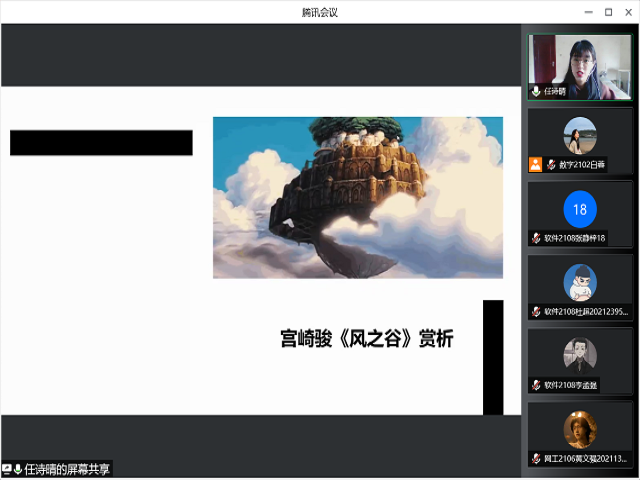Click the name label starting 软件2108李
640x480 pixels.
point(570,385)
